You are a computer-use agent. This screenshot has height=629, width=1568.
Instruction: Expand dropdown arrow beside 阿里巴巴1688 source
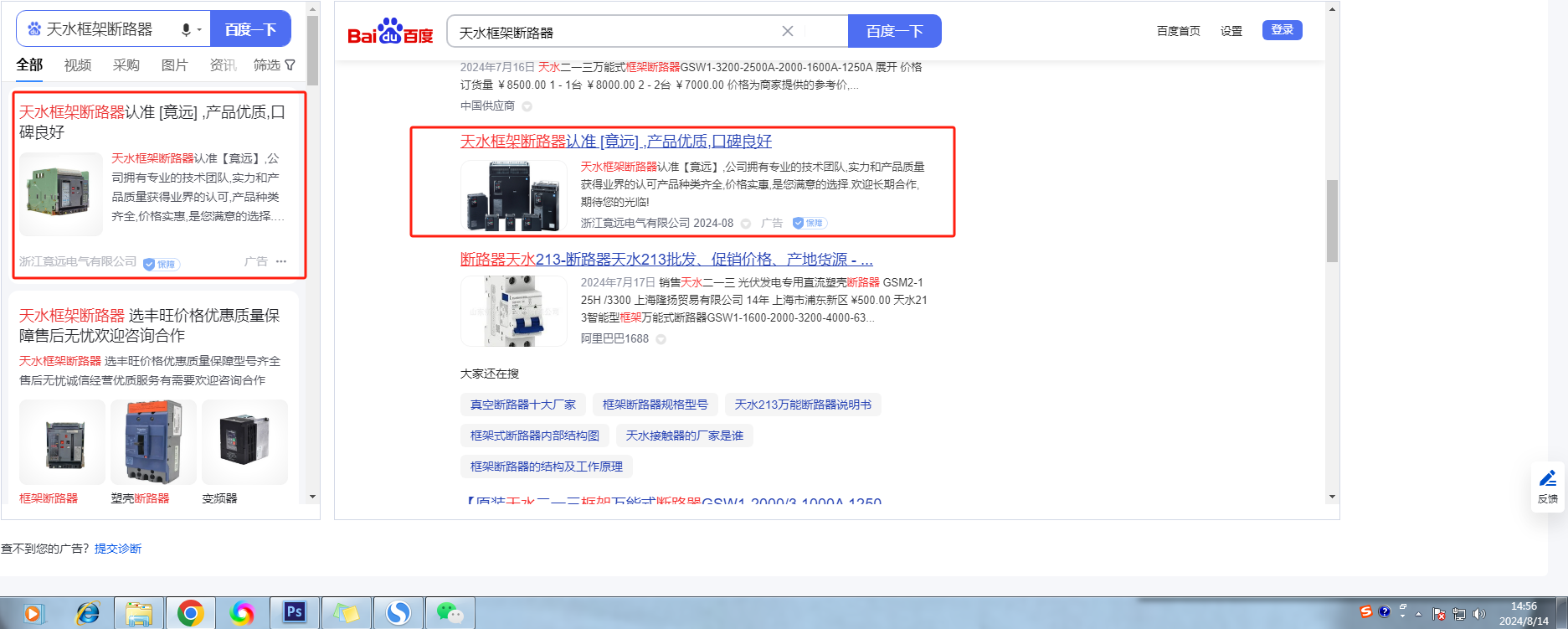tap(661, 339)
